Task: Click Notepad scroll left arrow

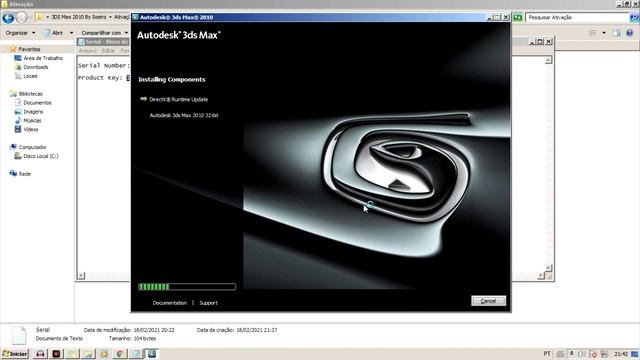Action: [x=81, y=276]
